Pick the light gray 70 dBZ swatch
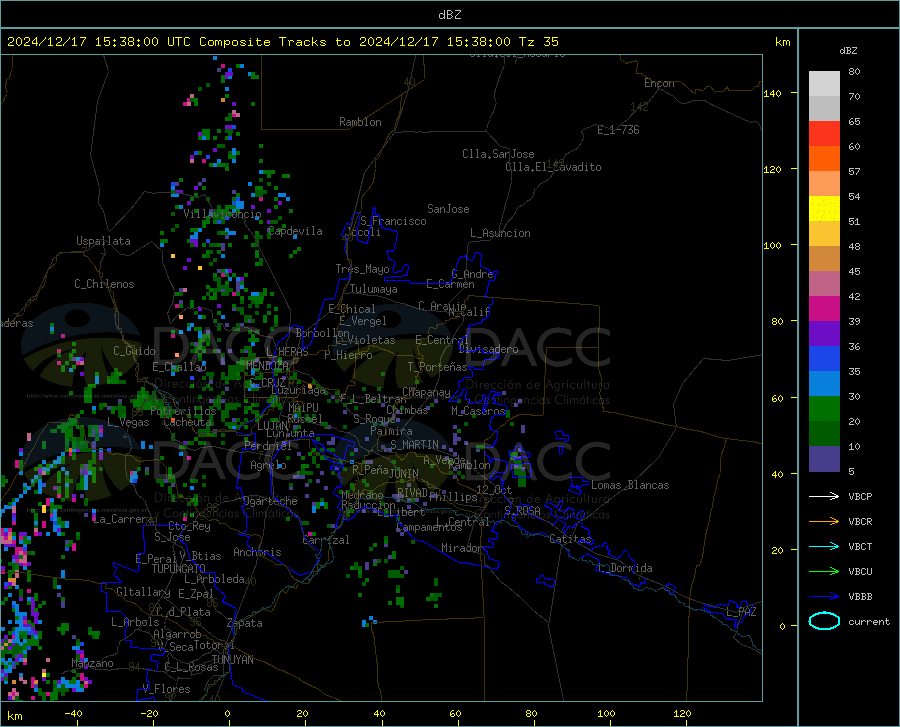The height and width of the screenshot is (727, 900). pyautogui.click(x=824, y=84)
